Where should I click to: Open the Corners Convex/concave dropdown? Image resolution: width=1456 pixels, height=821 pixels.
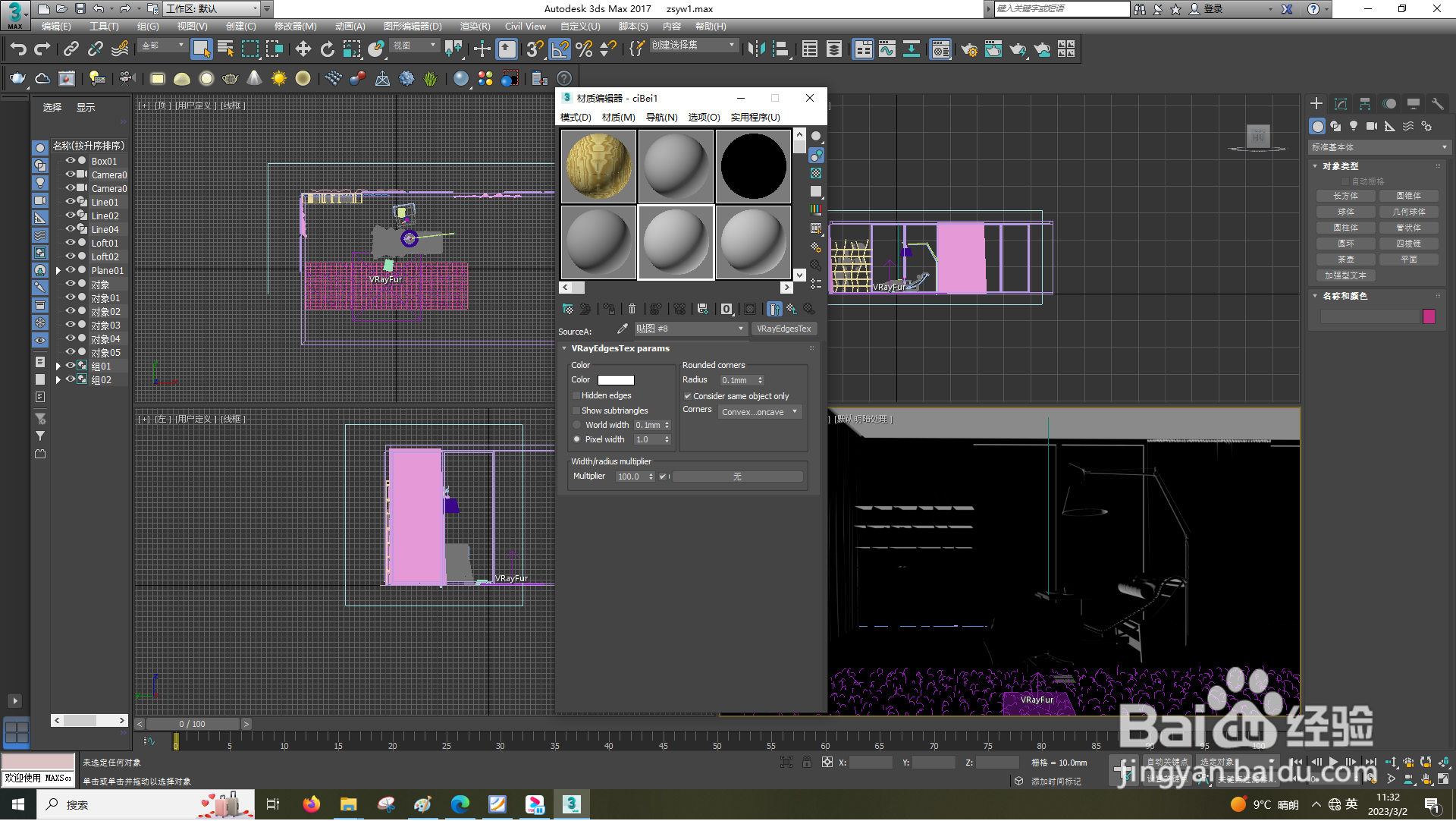[760, 412]
